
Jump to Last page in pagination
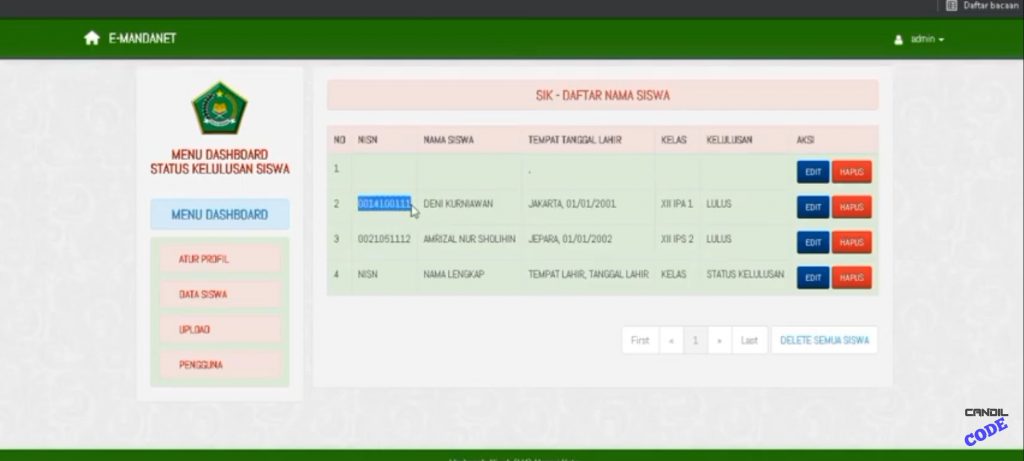point(748,340)
